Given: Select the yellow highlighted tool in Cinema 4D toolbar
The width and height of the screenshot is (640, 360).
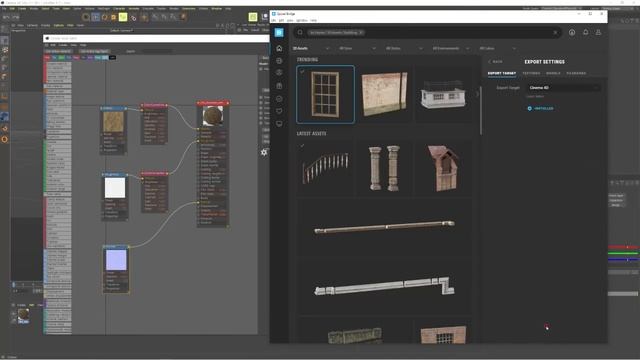Looking at the screenshot, I should (123, 17).
